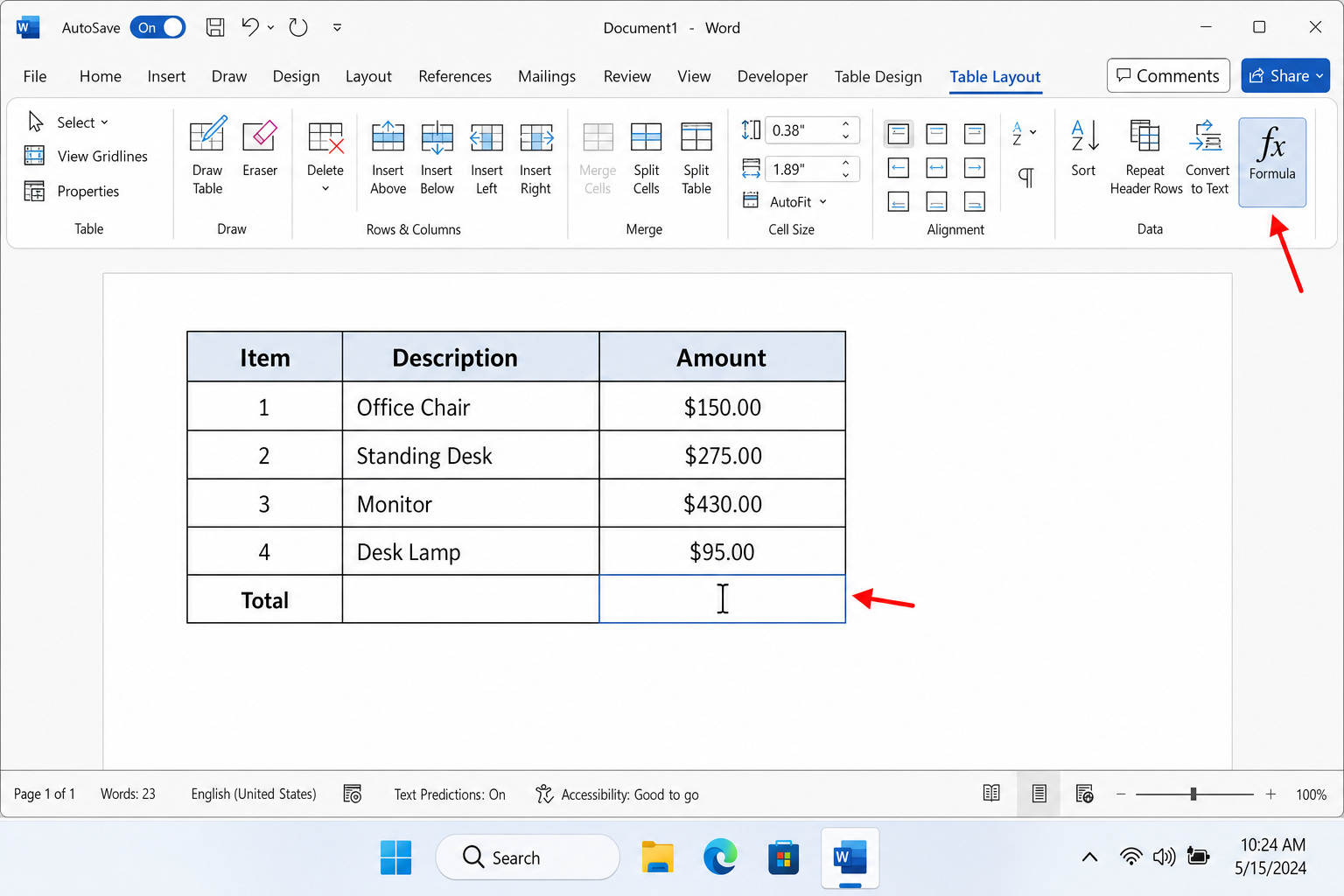Click the zoom in plus button

click(1270, 794)
